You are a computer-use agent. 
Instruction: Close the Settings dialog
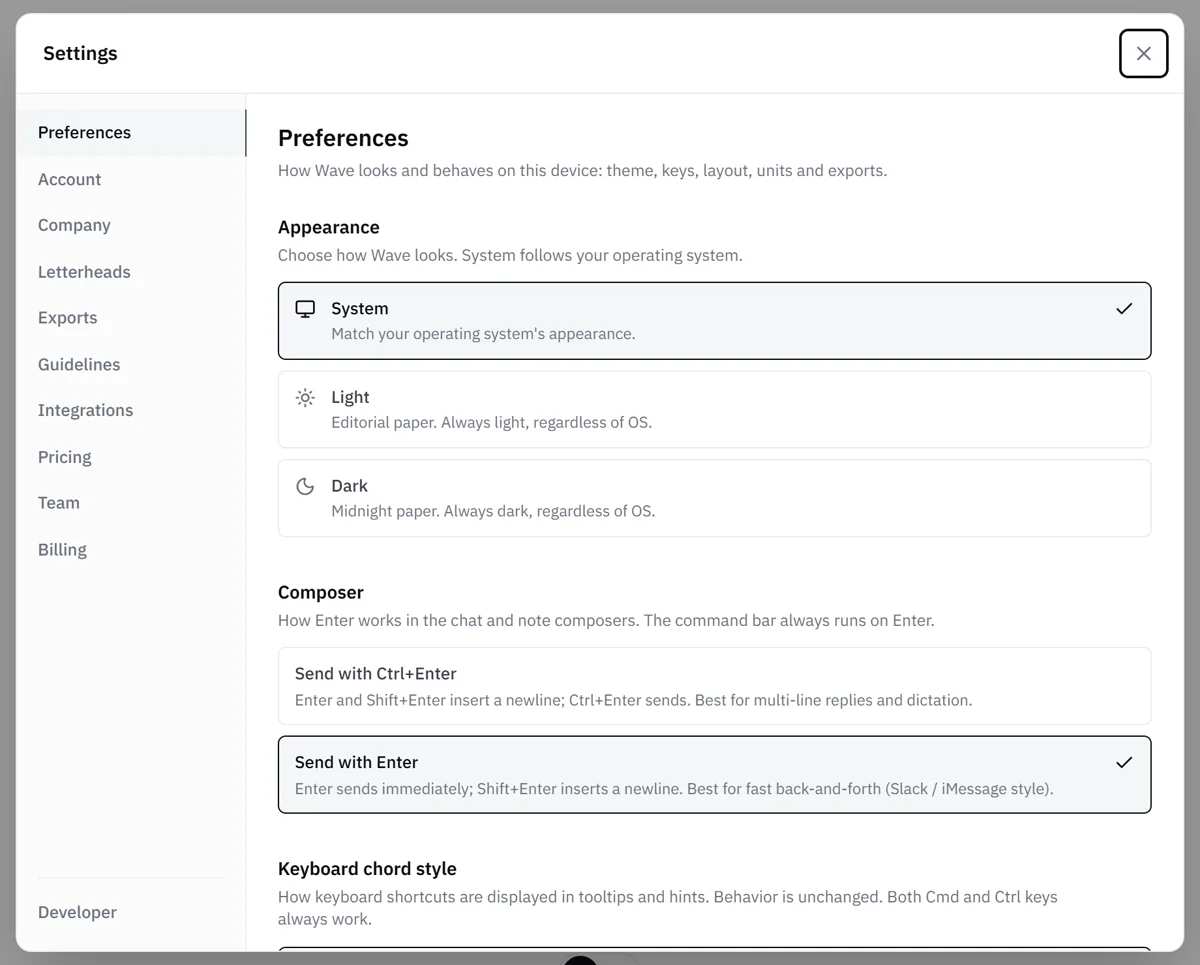pos(1144,53)
